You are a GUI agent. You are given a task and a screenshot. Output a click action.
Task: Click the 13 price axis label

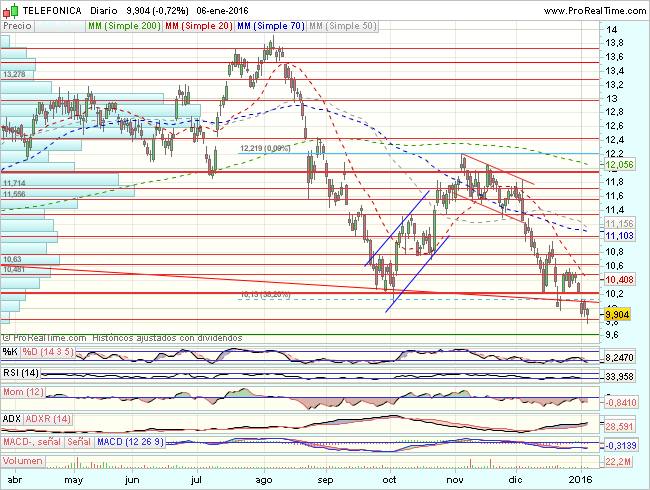(611, 99)
